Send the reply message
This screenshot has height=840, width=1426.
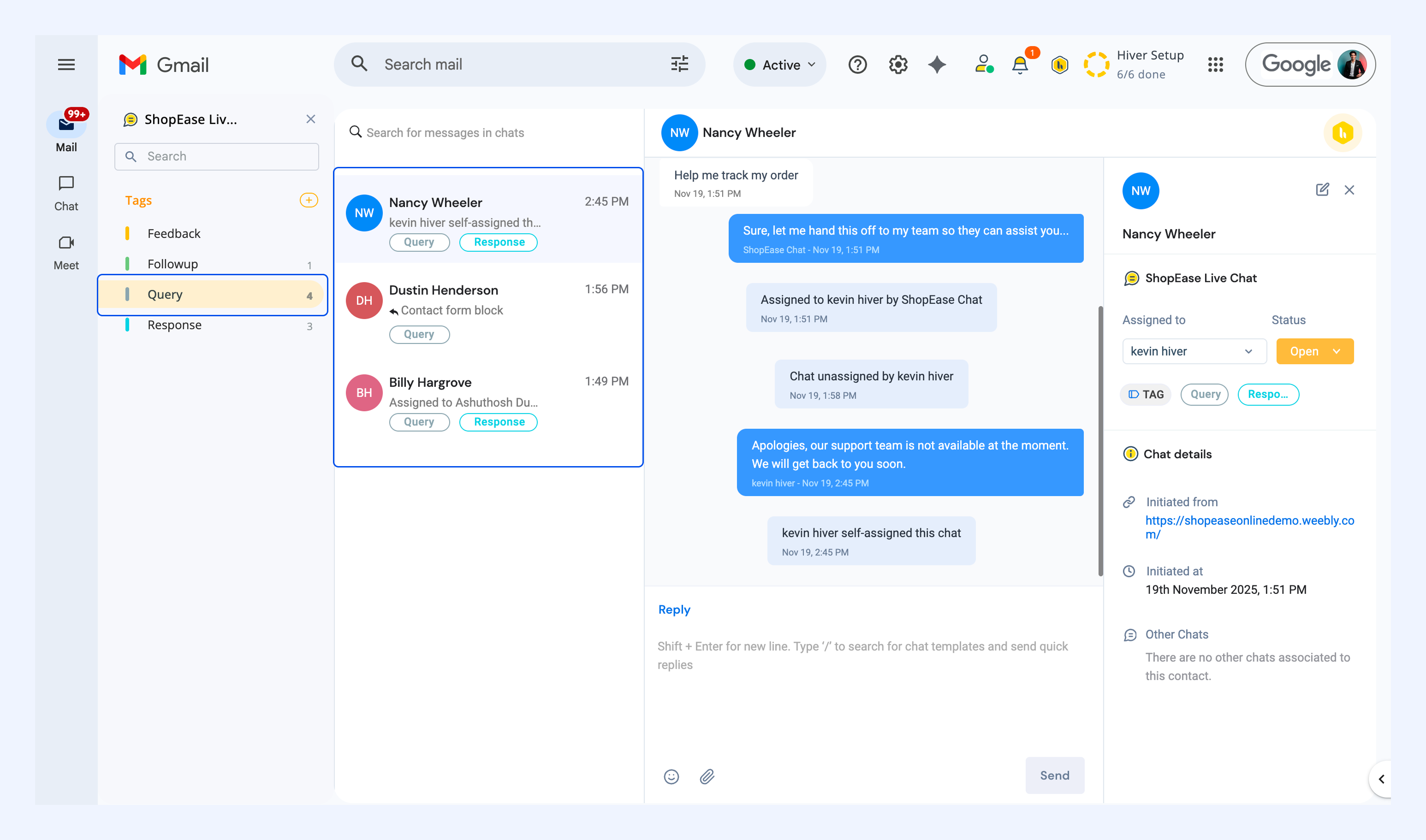pos(1055,775)
